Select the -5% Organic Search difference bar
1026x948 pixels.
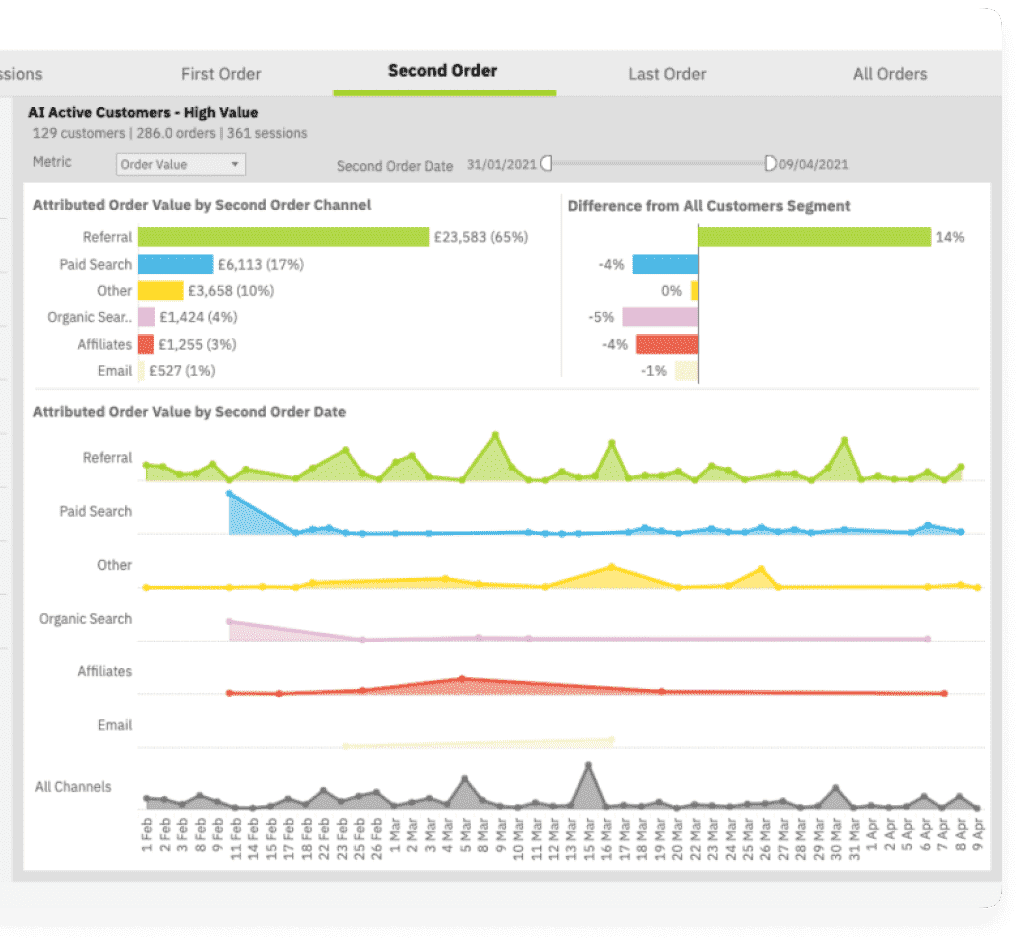click(x=660, y=317)
